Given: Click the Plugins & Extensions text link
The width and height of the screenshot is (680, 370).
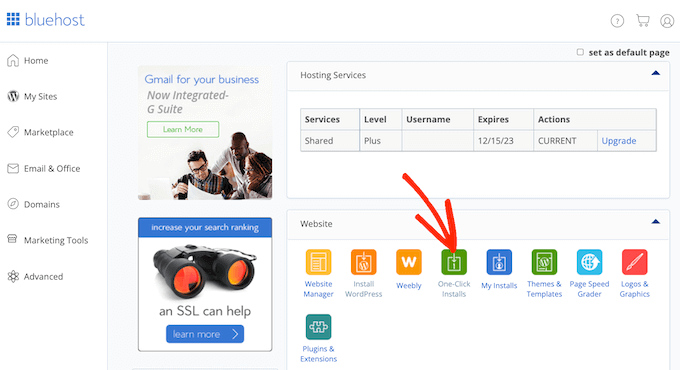Looking at the screenshot, I should pos(318,354).
